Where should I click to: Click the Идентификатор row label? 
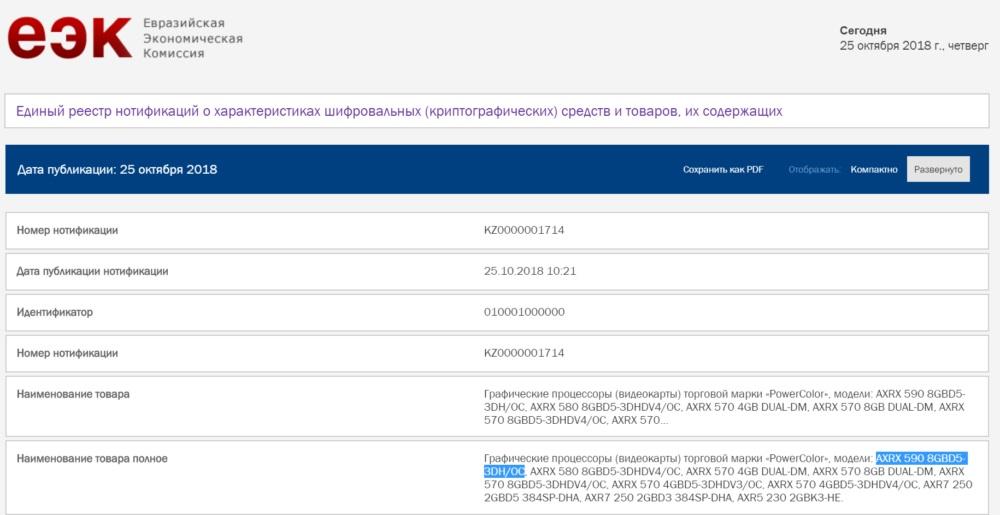[55, 312]
